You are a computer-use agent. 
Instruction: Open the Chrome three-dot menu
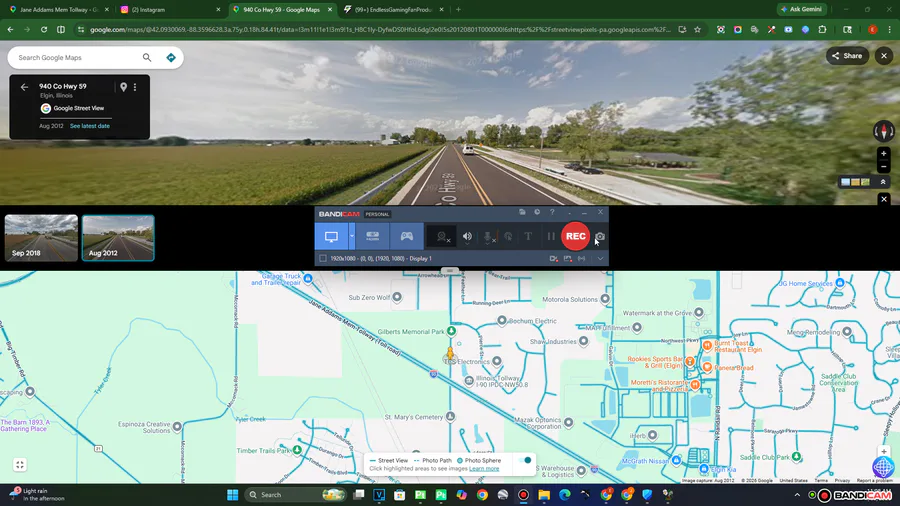coord(889,29)
